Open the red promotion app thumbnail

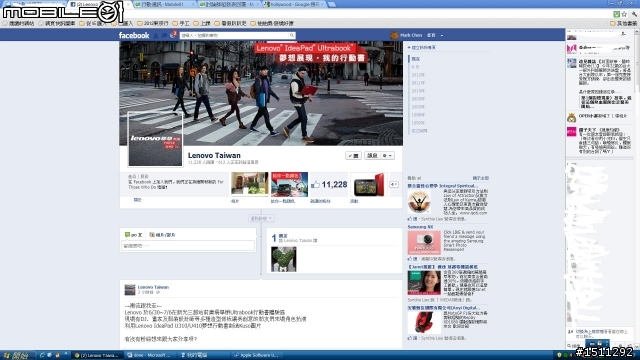point(289,184)
